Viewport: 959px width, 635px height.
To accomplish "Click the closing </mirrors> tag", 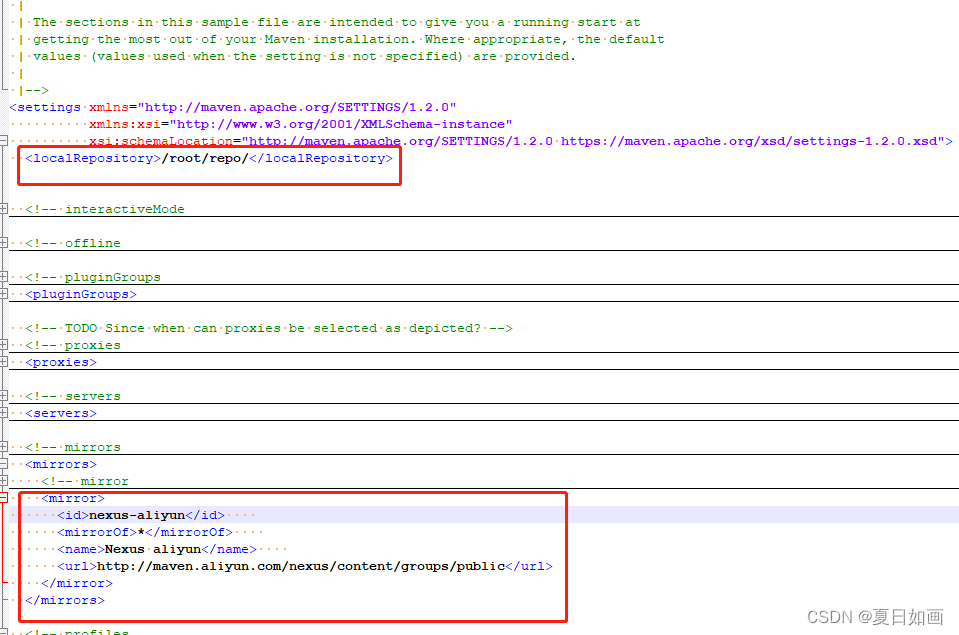I will pos(65,600).
